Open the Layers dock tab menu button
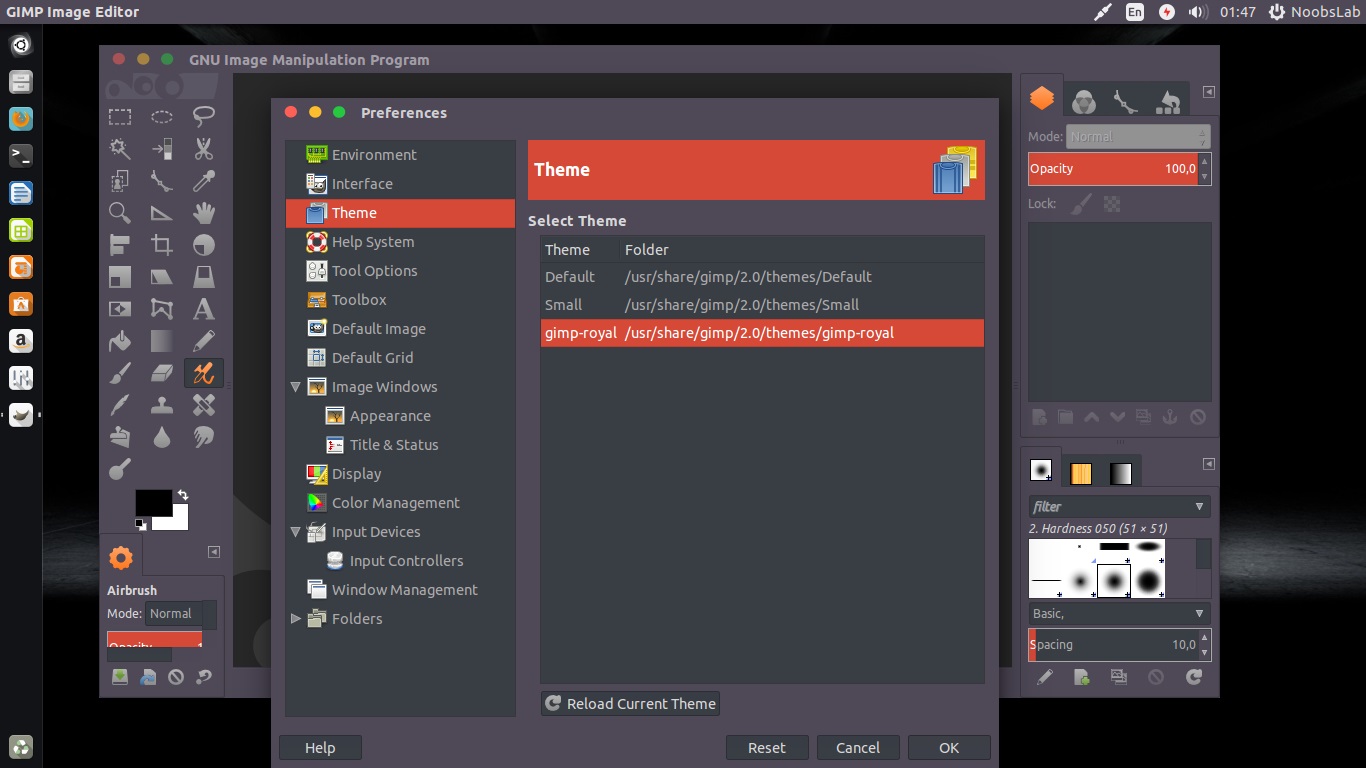The image size is (1366, 768). coord(1208,92)
